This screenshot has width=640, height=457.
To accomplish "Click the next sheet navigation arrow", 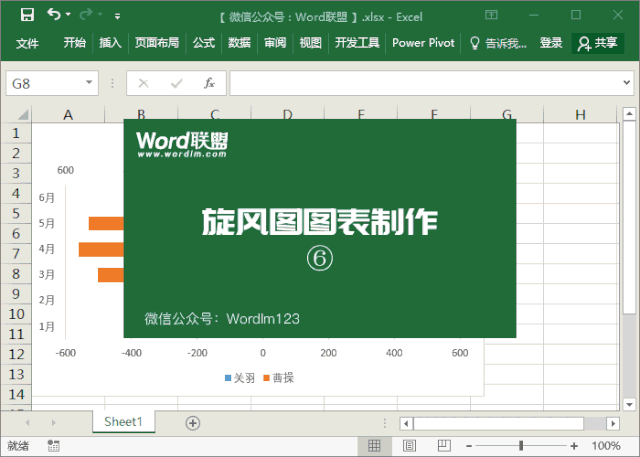I will 53,423.
